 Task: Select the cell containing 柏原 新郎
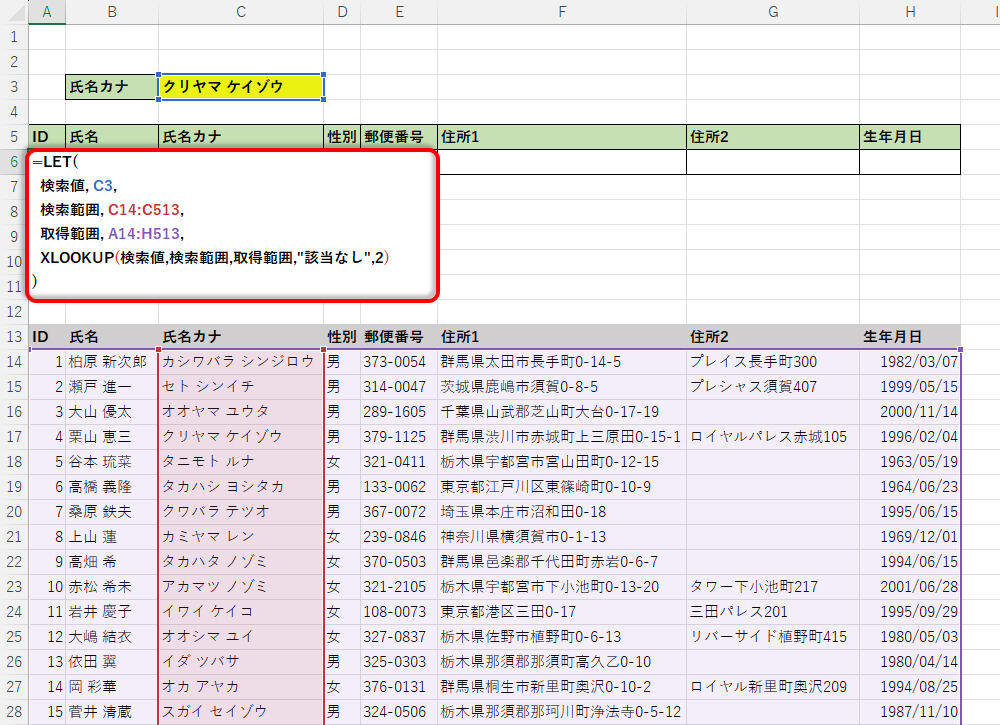click(111, 362)
